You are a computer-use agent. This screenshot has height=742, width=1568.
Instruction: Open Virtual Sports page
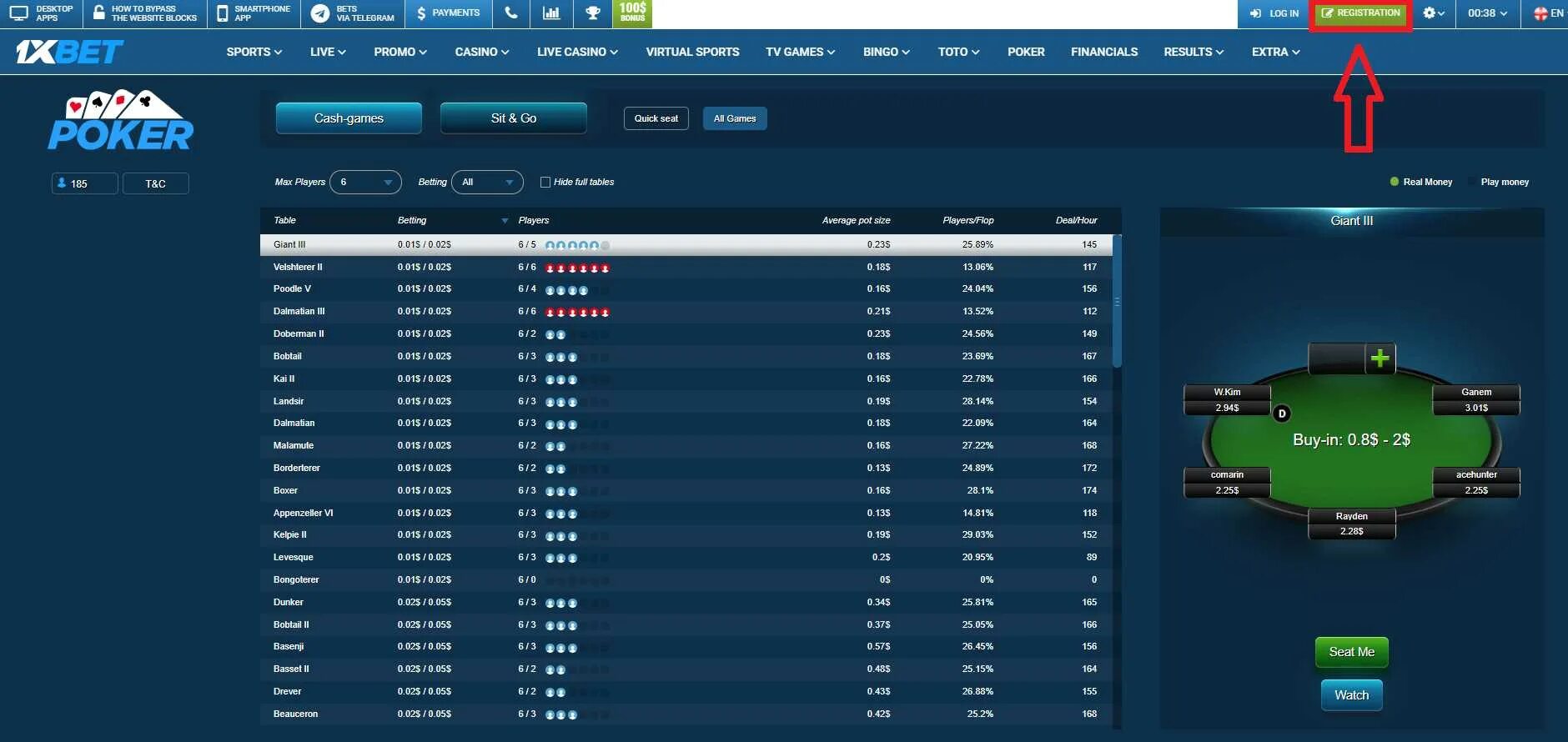pos(692,52)
